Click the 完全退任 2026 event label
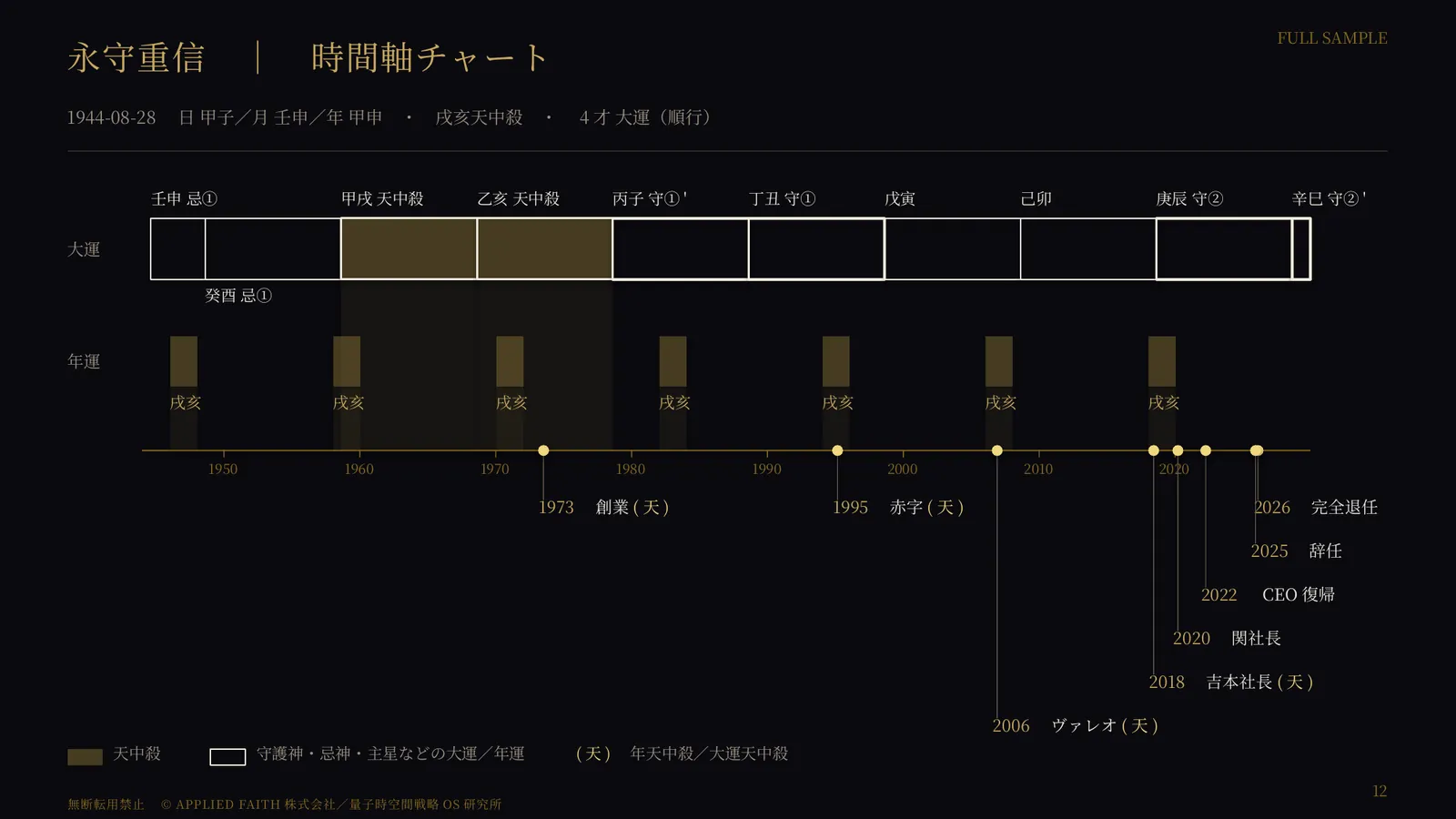This screenshot has height=819, width=1456. click(1343, 508)
